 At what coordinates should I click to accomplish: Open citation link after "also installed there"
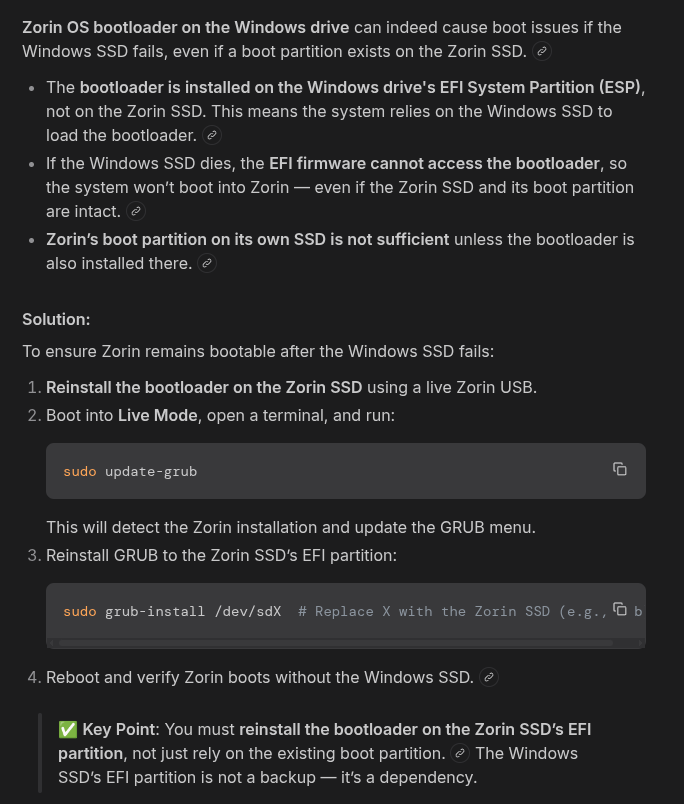point(207,263)
